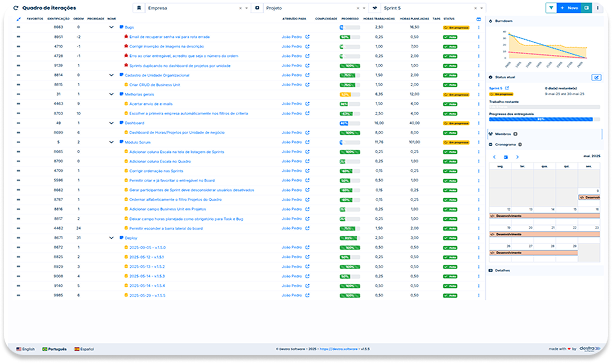Open Criar CRUD de Business Unit item
This screenshot has width=612, height=363.
[x=155, y=85]
